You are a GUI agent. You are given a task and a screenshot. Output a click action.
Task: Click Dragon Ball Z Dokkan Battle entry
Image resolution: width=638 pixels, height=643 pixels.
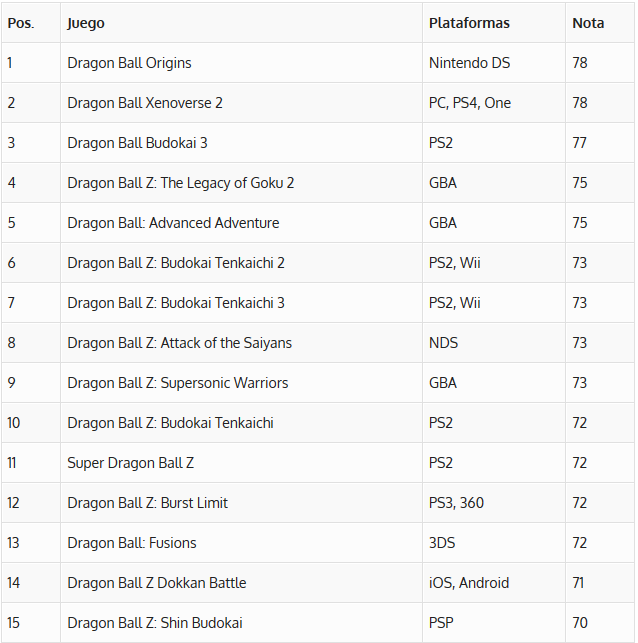click(x=156, y=583)
